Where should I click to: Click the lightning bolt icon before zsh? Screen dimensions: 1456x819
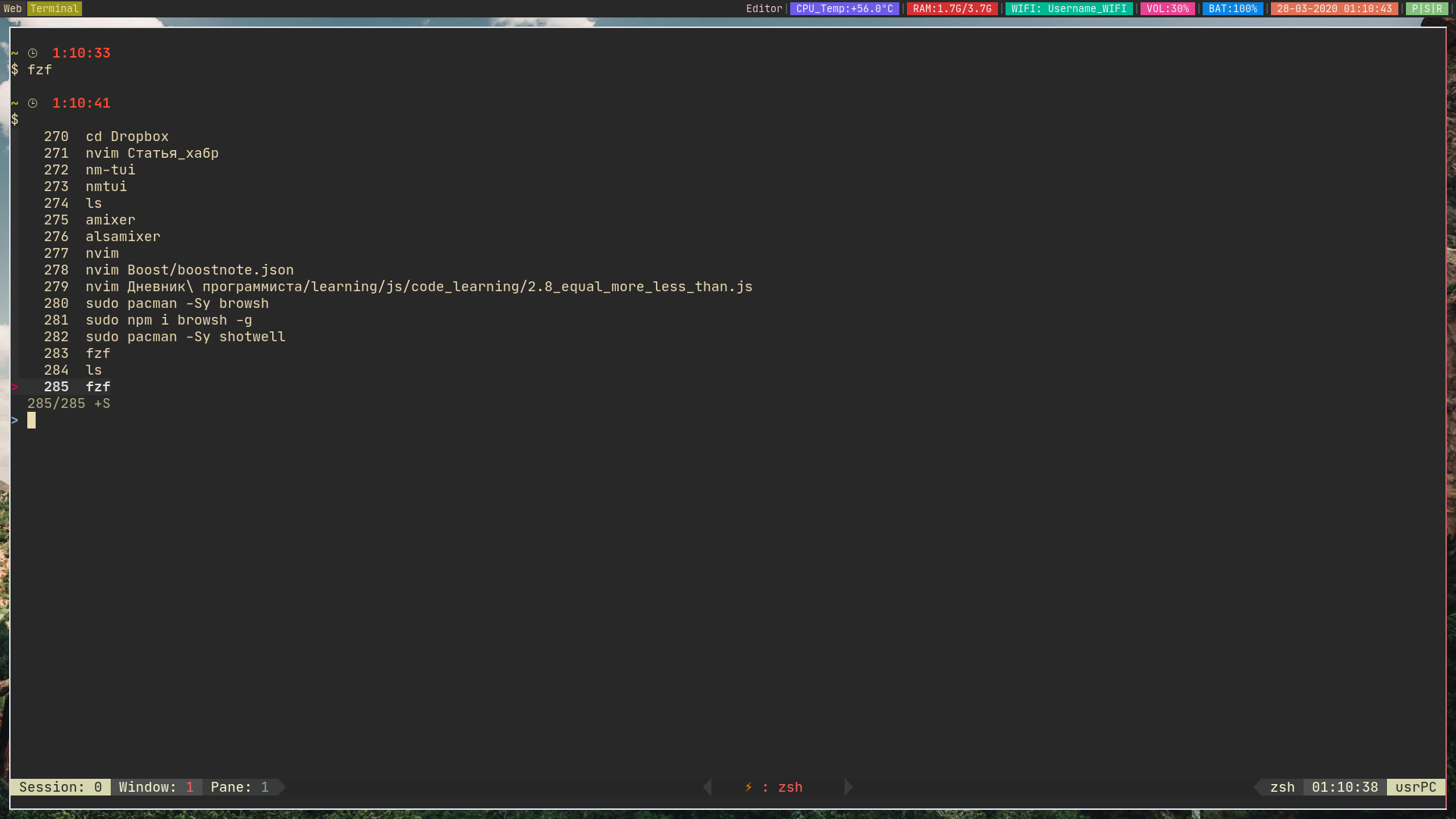pos(748,787)
